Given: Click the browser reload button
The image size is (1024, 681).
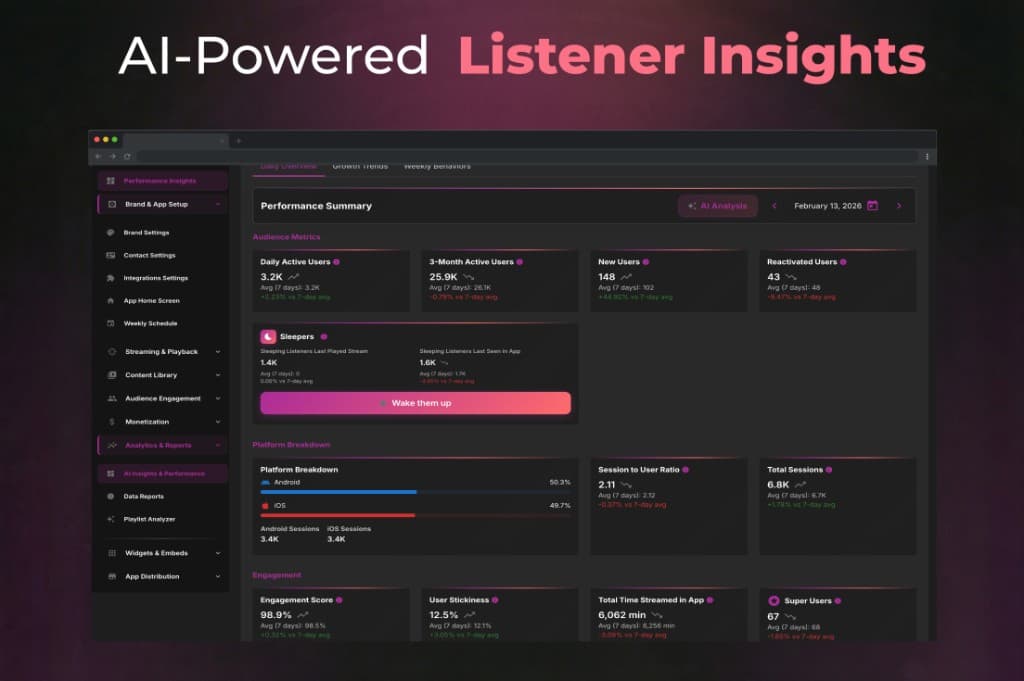Looking at the screenshot, I should tap(127, 157).
